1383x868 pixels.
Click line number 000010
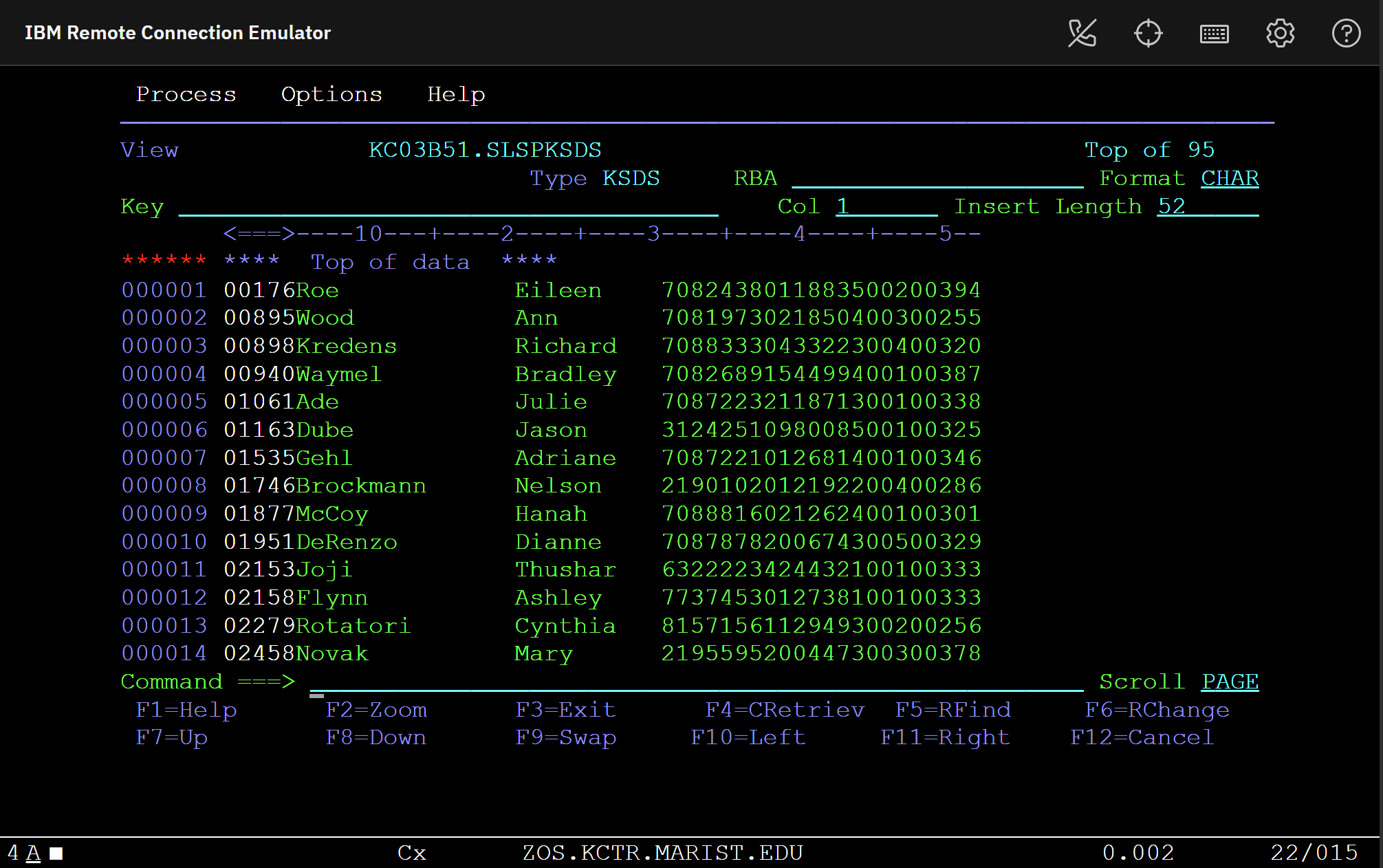[164, 542]
